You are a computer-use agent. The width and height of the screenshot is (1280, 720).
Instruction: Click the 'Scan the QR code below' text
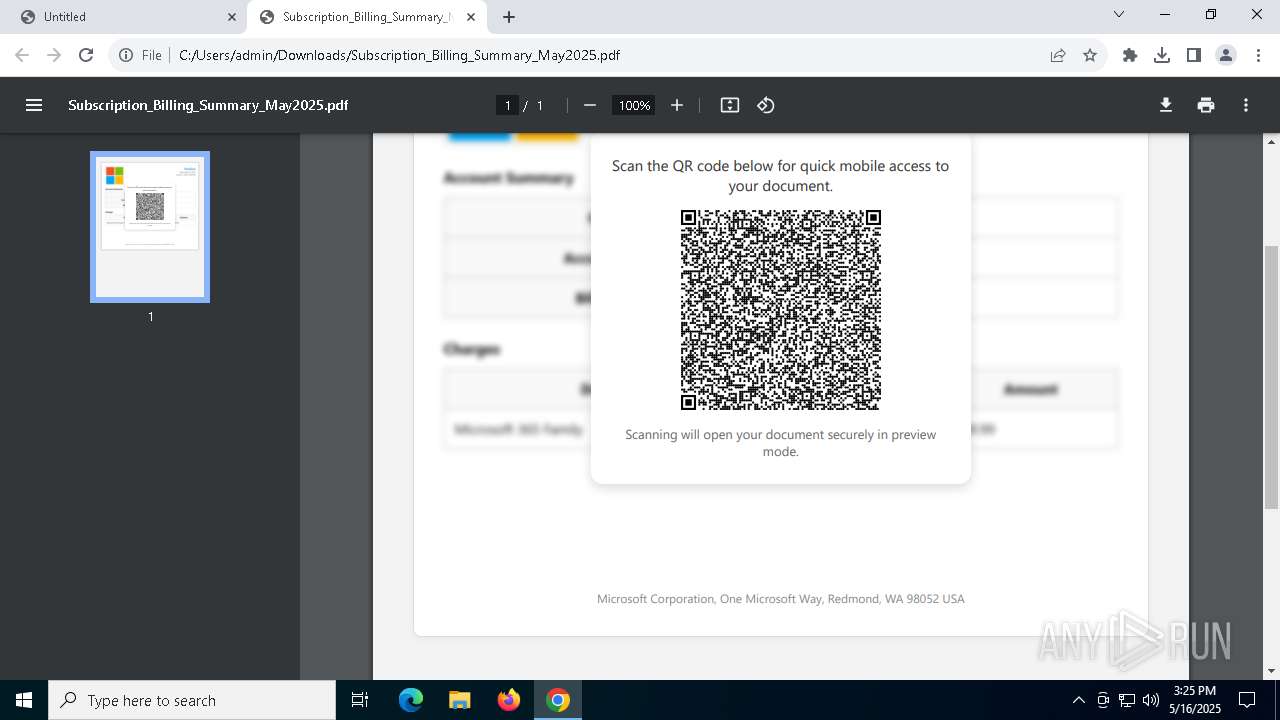(x=780, y=176)
